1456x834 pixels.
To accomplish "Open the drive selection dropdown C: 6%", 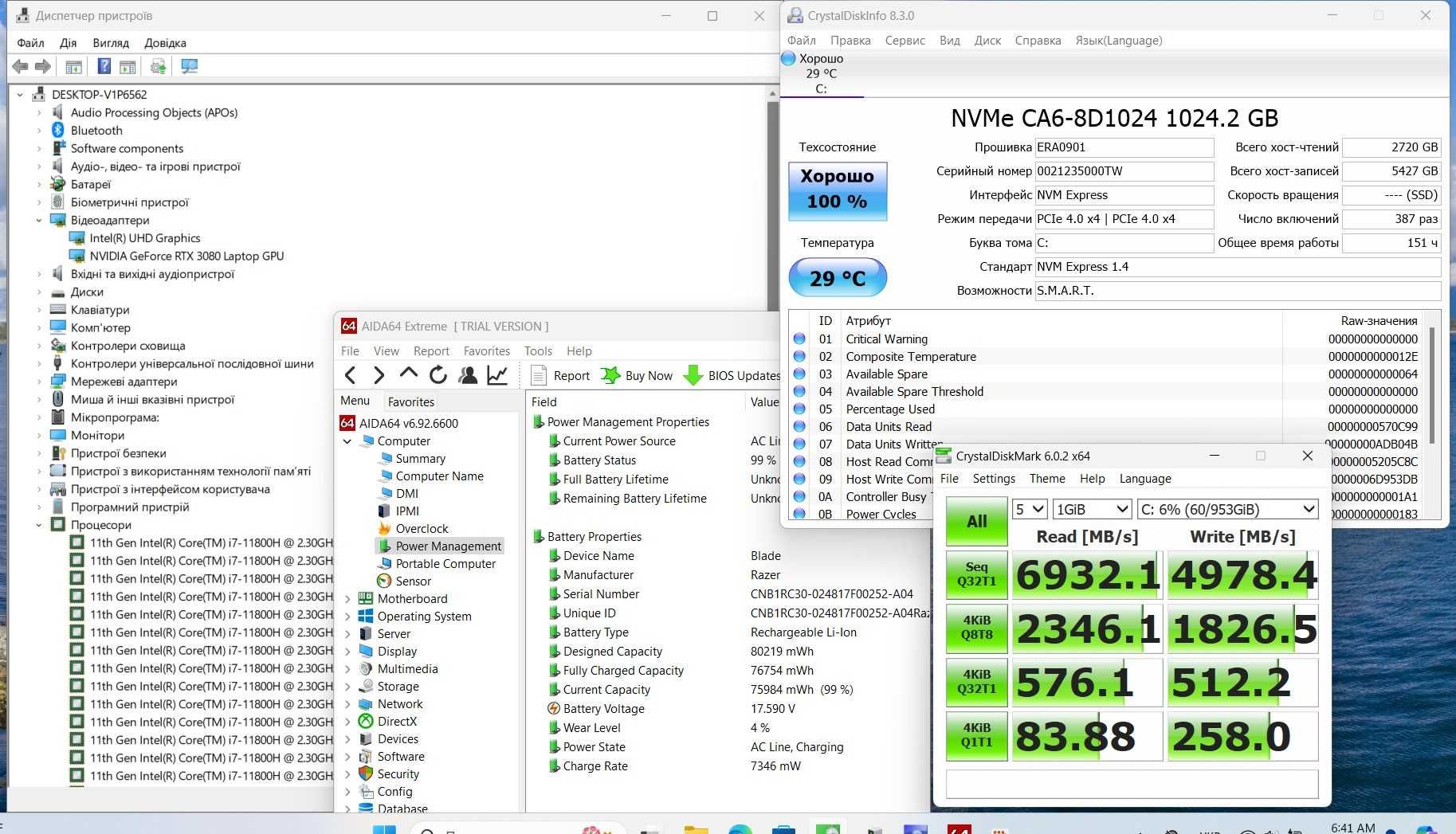I will click(1228, 509).
